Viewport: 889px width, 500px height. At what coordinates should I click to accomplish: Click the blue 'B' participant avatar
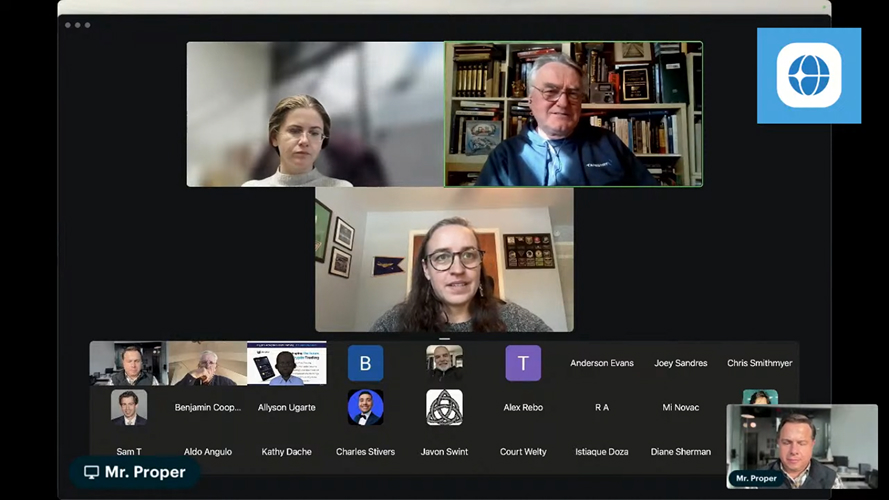(x=365, y=363)
